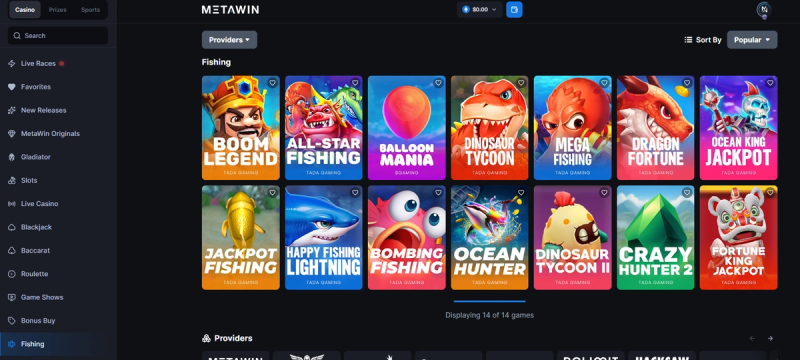Viewport: 800px width, 360px height.
Task: Open the wallet with the blue button
Action: (514, 10)
